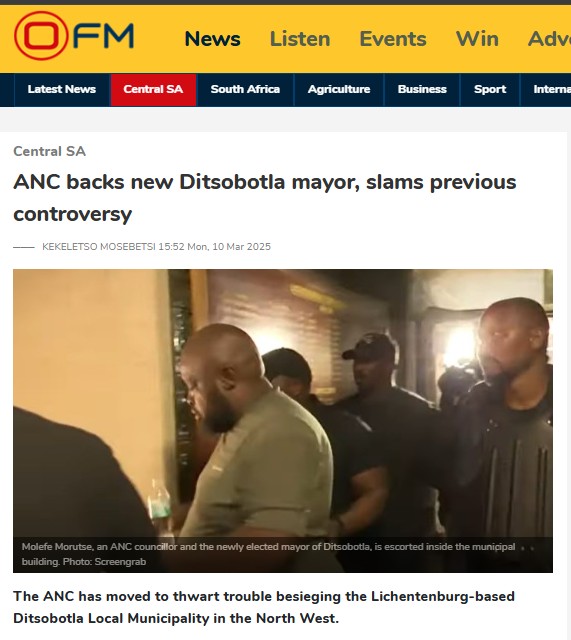
Task: Go to the Events section
Action: (393, 39)
